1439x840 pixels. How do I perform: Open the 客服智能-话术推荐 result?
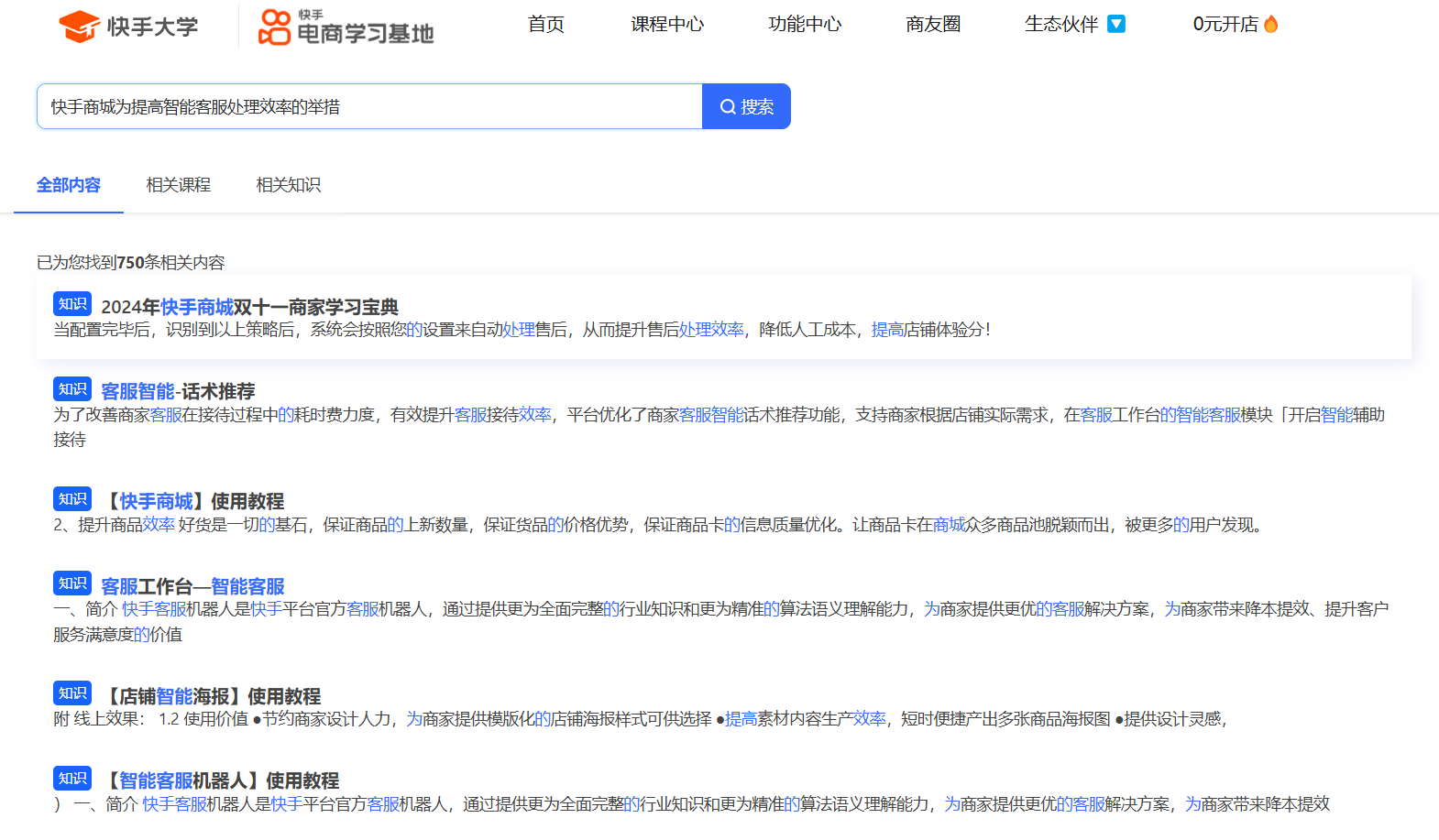point(178,391)
